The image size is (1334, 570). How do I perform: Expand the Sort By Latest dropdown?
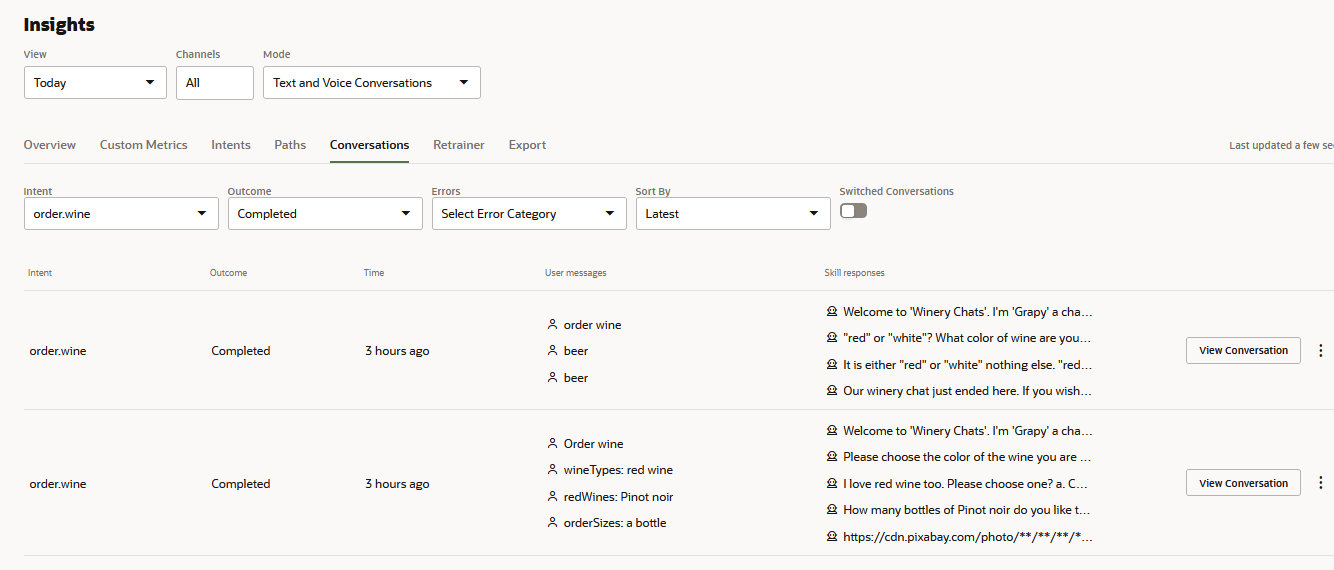(733, 214)
